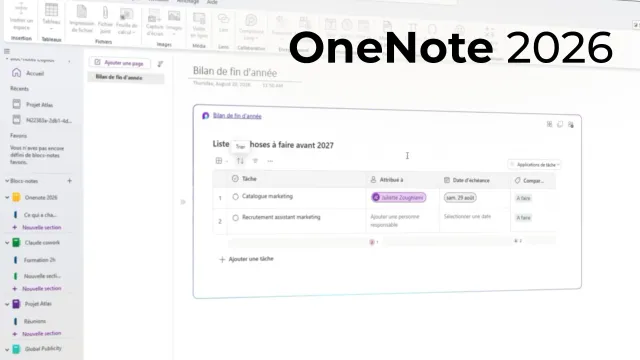
Task: Mark Catalogue marketing task complete
Action: (x=236, y=197)
